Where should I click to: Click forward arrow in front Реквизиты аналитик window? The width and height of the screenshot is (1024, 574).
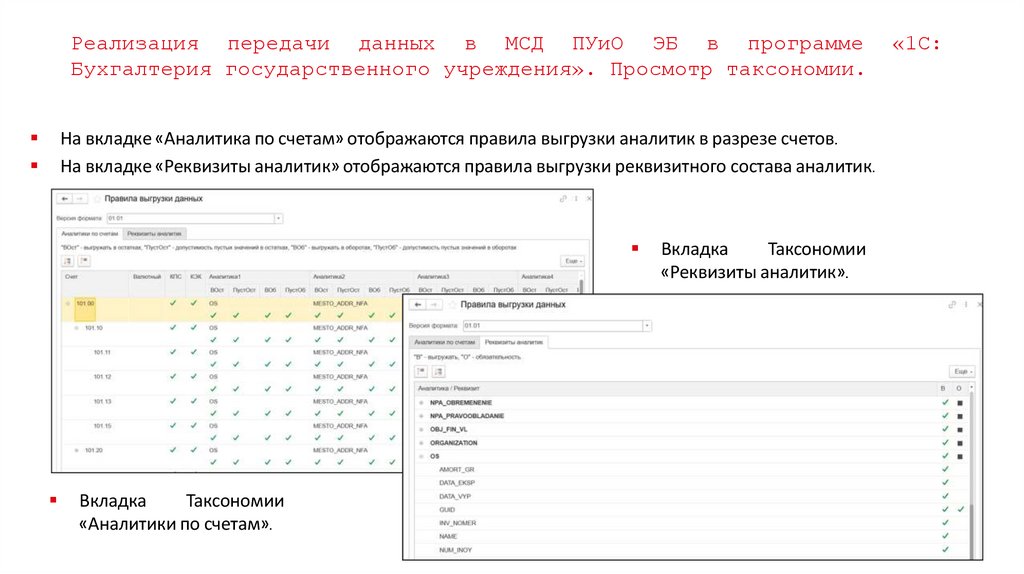pos(434,305)
